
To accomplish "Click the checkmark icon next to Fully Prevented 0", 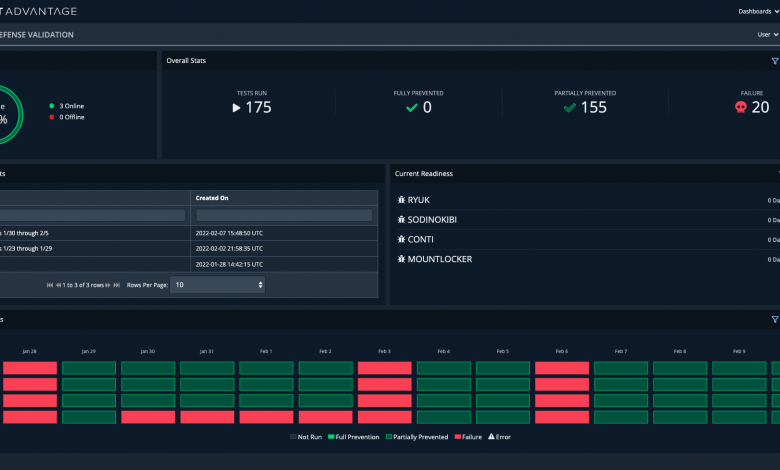I will [412, 107].
